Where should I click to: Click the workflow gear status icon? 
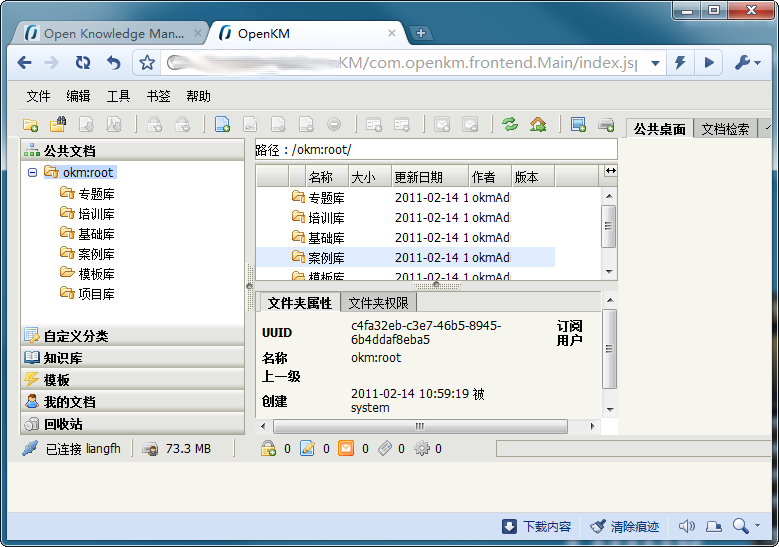click(x=422, y=449)
